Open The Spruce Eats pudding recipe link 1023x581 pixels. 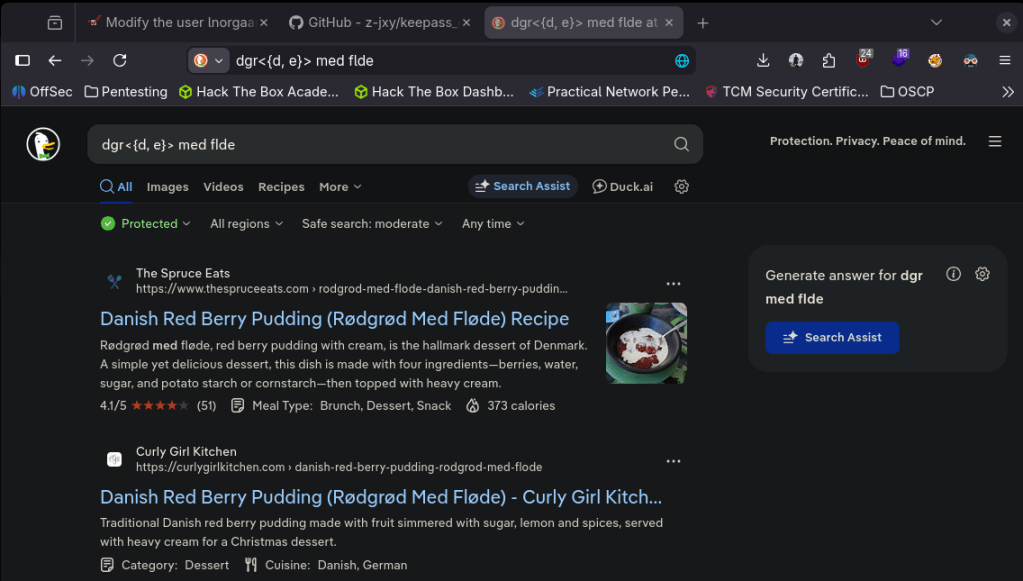334,319
